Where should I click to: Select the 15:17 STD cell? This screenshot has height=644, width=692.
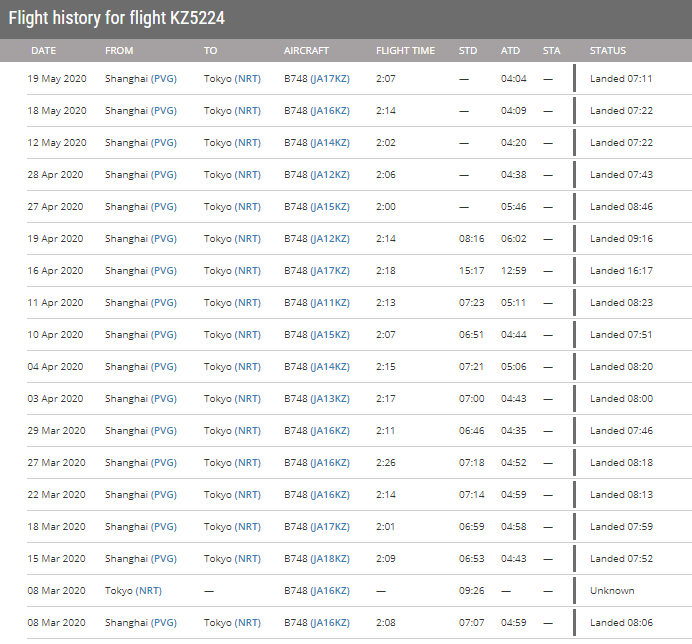tap(471, 271)
